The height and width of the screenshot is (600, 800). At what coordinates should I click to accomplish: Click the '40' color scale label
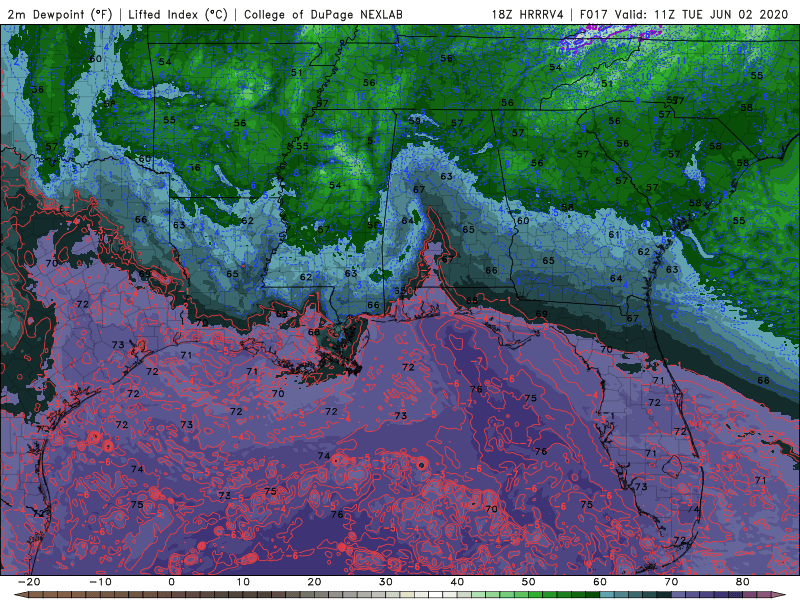(457, 582)
